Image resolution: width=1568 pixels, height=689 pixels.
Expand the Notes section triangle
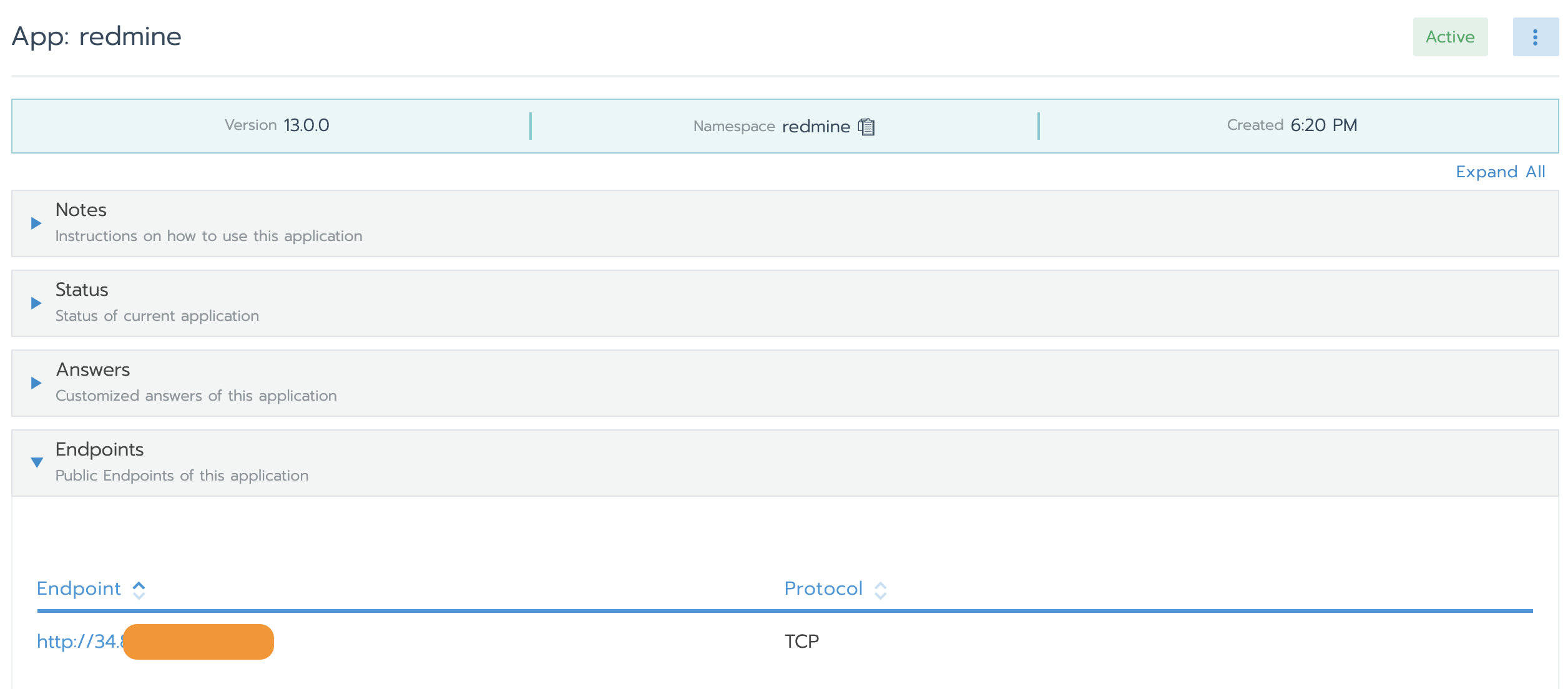[x=36, y=223]
